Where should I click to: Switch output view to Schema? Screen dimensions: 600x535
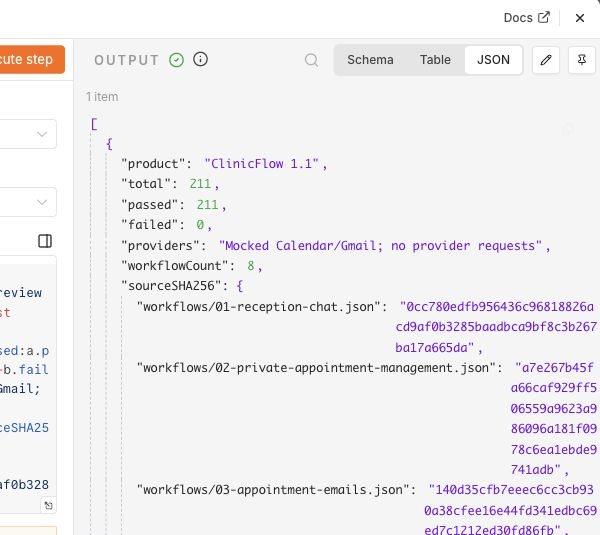370,60
